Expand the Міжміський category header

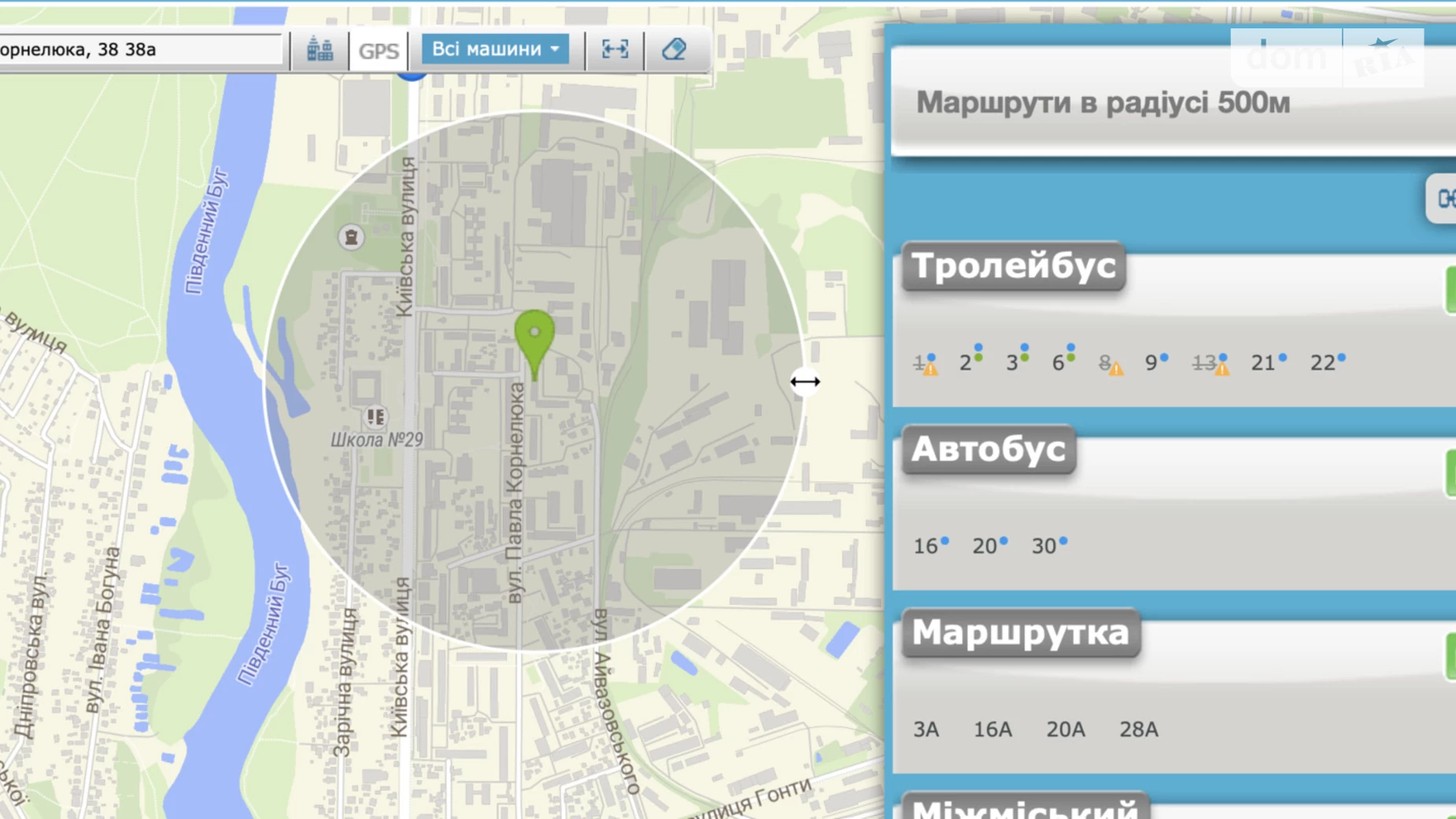[1025, 808]
